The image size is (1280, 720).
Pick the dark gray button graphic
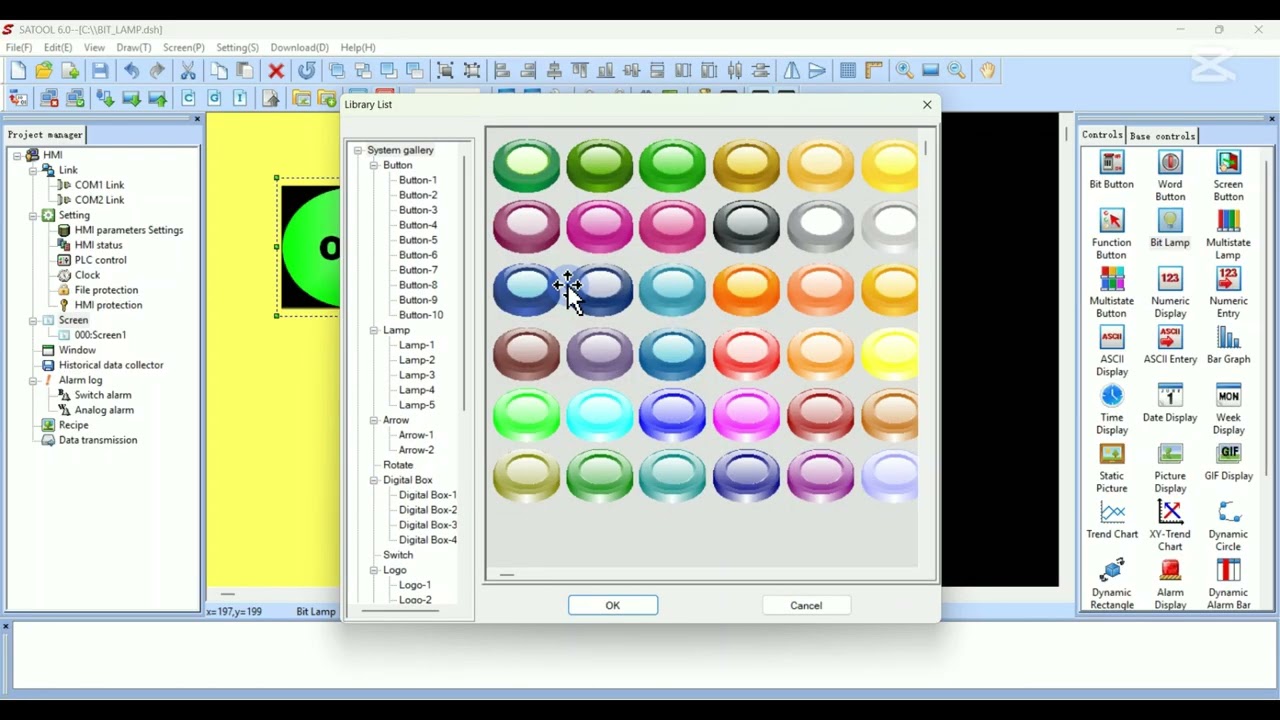click(746, 225)
